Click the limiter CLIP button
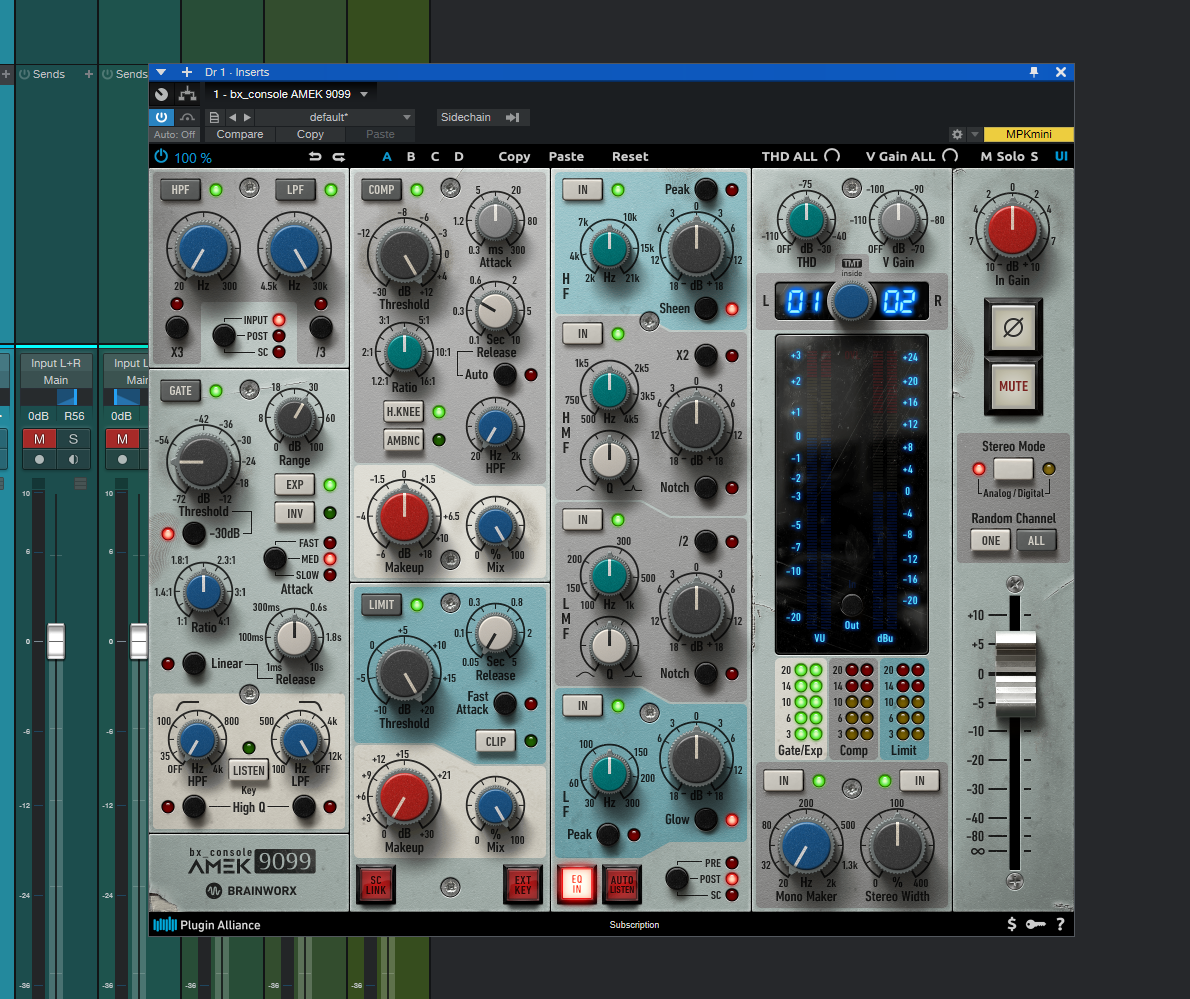Screen dimensions: 1190x999 click(x=496, y=742)
